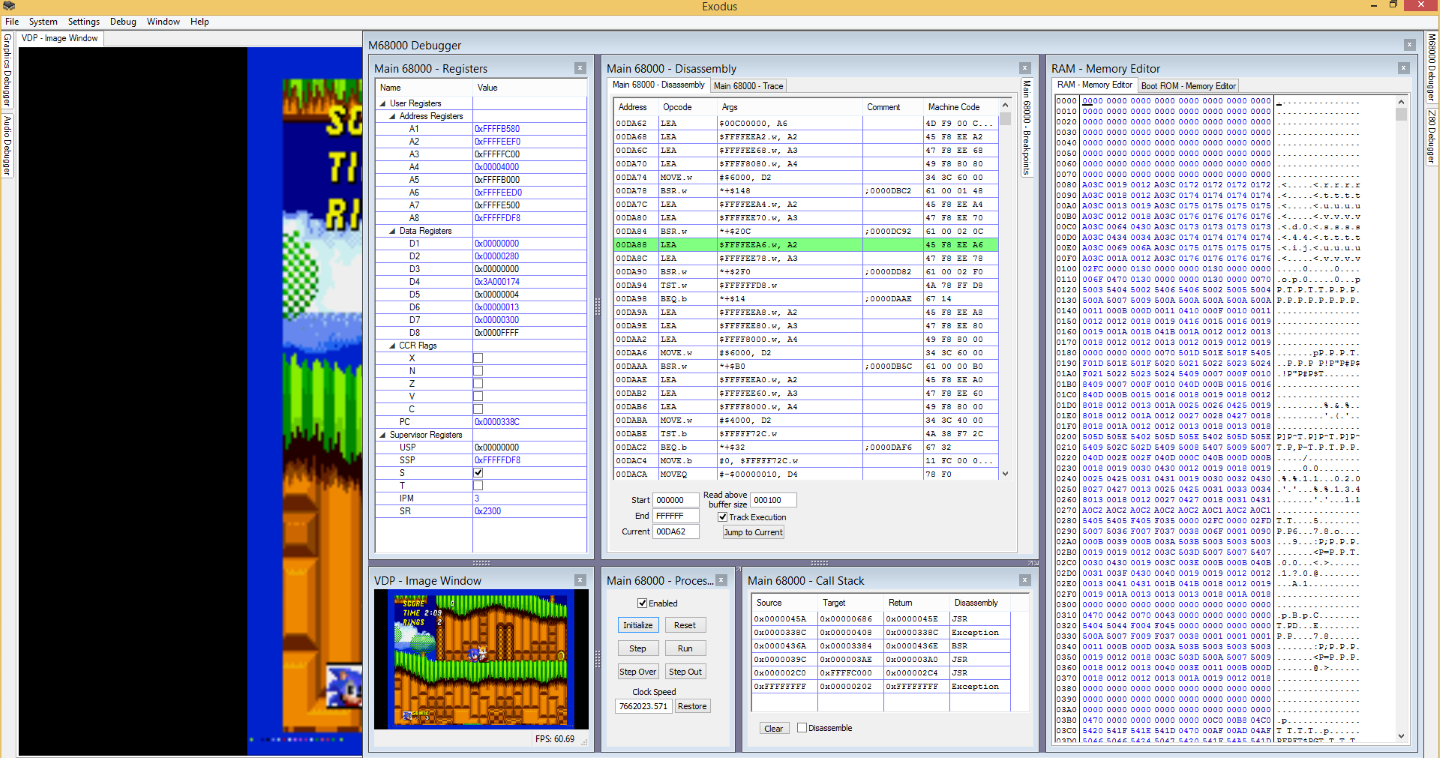Close the Main 68000 - Registers panel

(580, 68)
